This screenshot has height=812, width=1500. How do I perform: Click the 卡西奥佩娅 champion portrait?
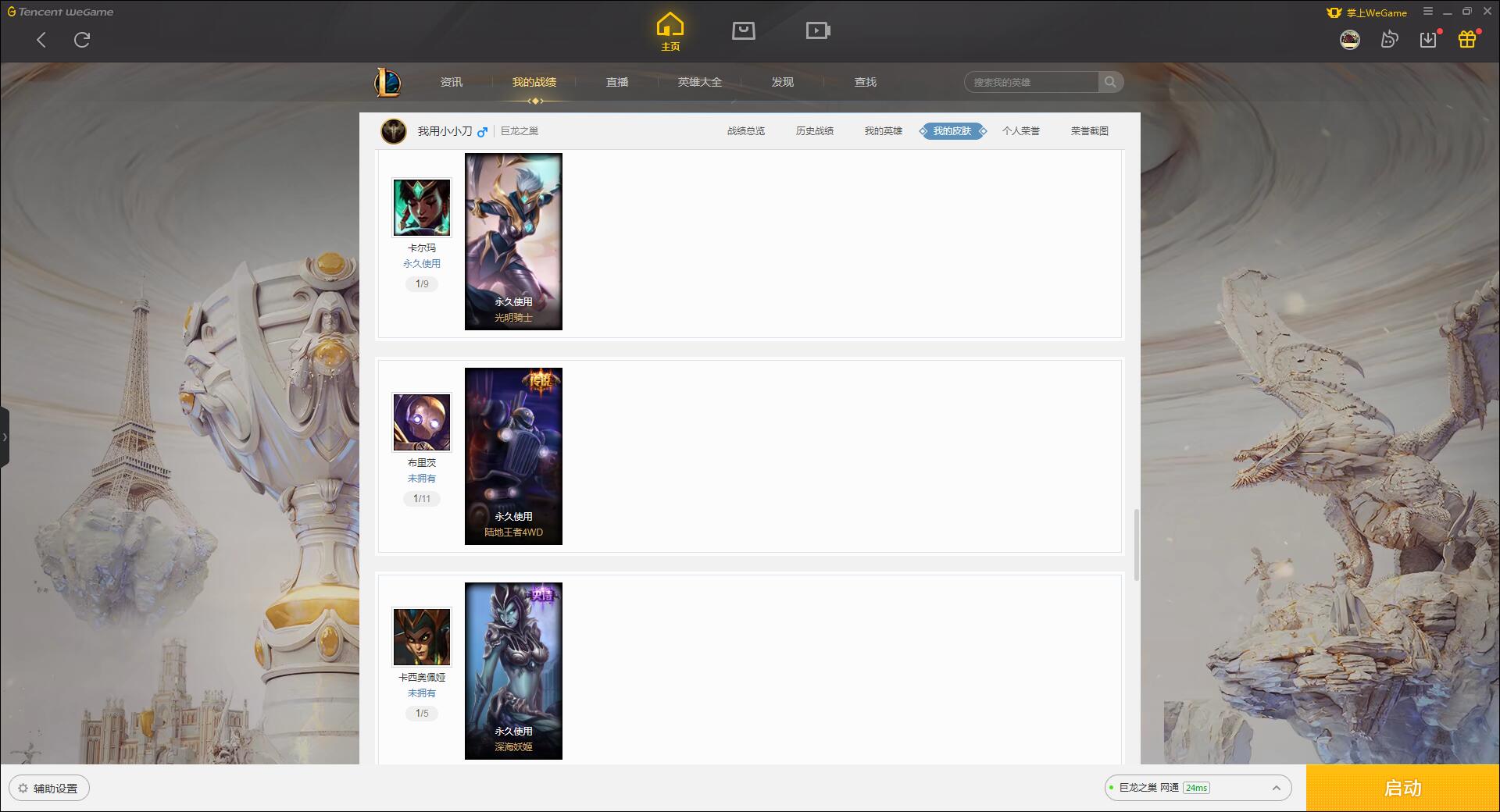[x=422, y=637]
